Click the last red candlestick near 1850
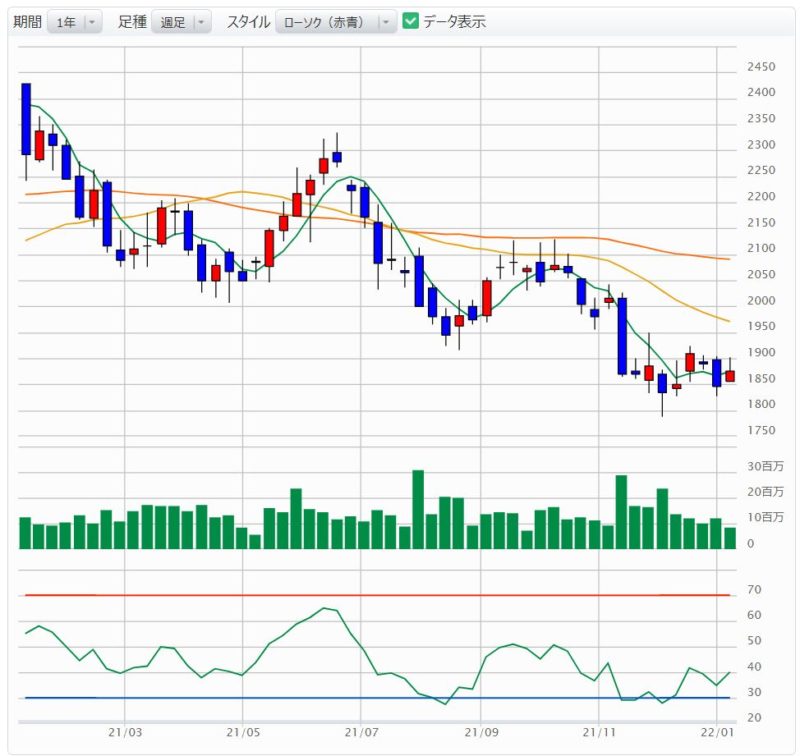 730,376
